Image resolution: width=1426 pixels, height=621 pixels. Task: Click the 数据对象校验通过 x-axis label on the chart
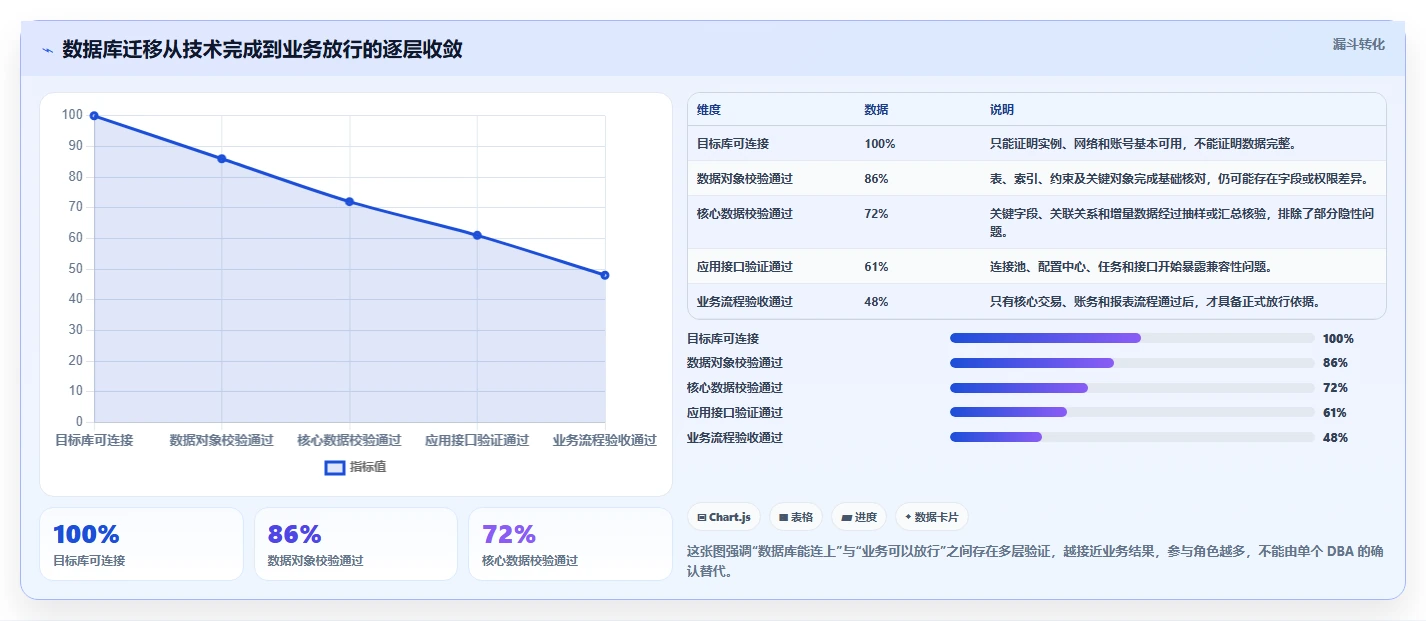click(222, 440)
